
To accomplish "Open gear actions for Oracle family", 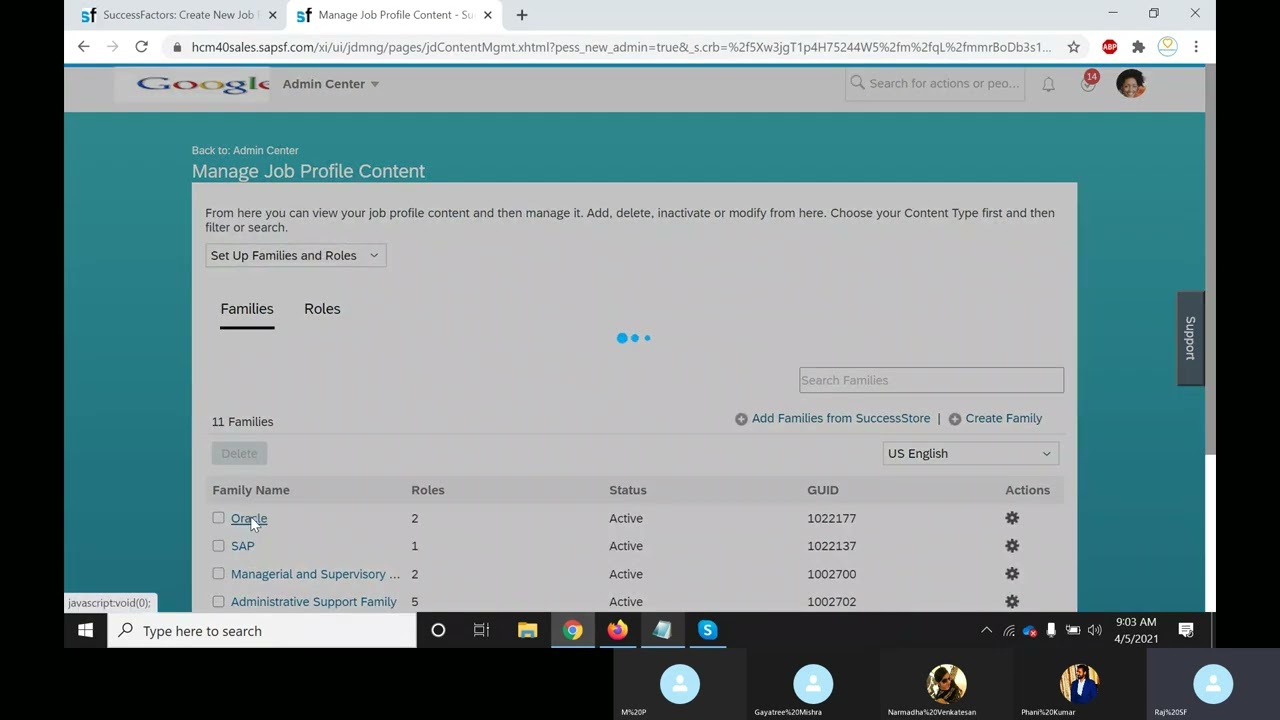I will 1012,518.
